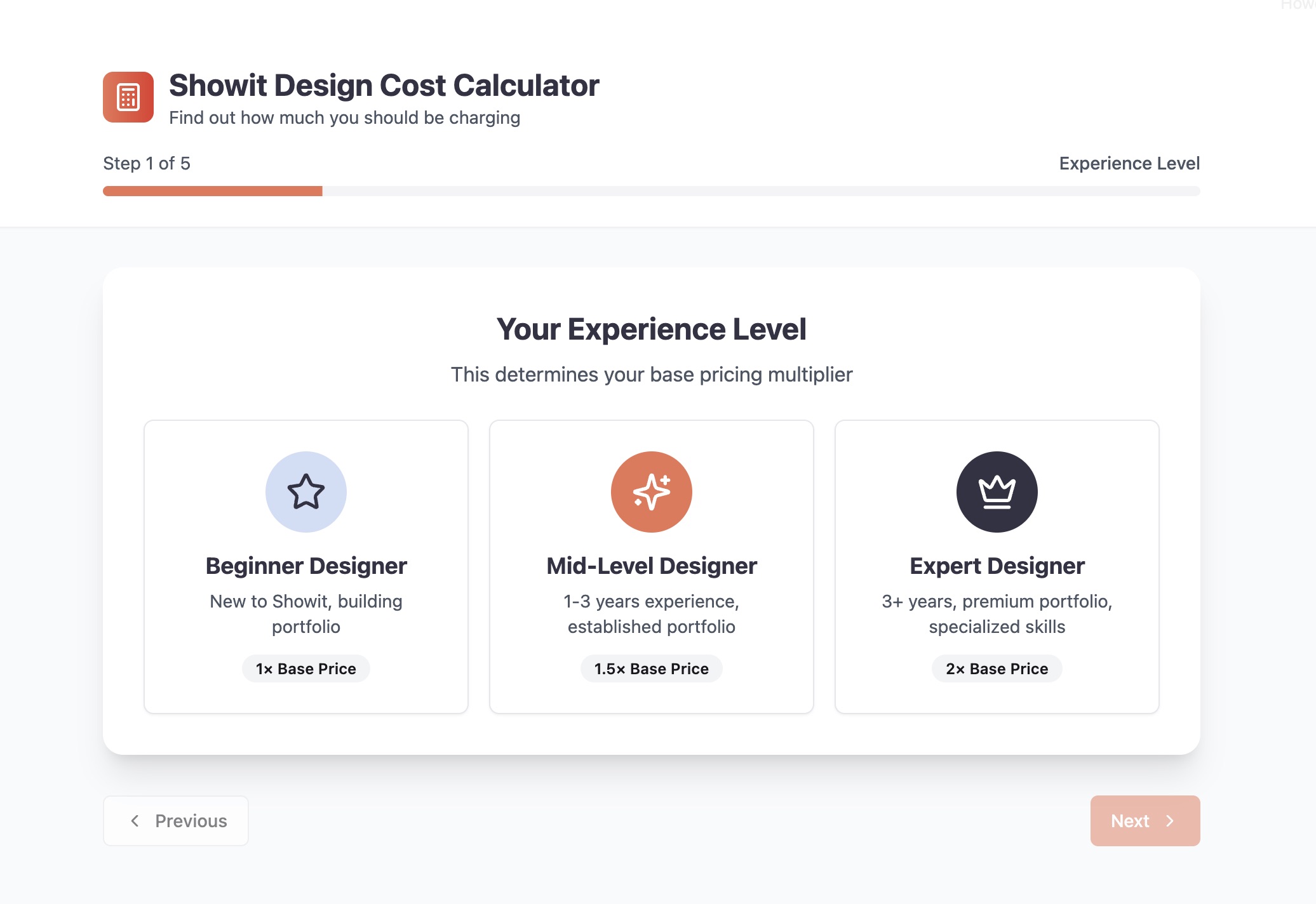
Task: Choose the Mid-Level Designer title
Action: point(652,566)
